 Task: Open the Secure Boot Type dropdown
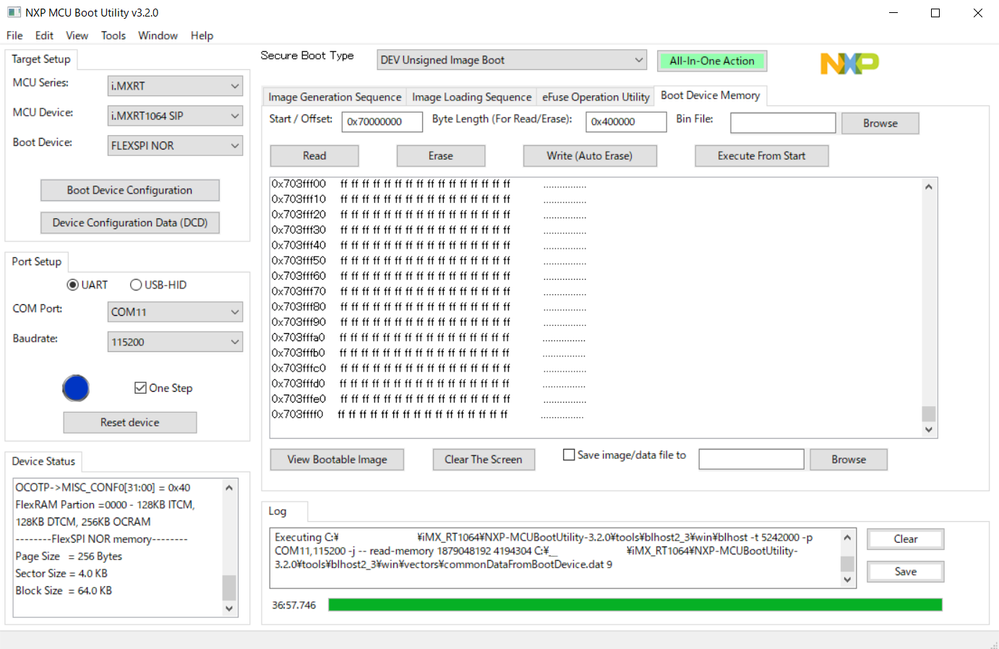click(x=512, y=60)
